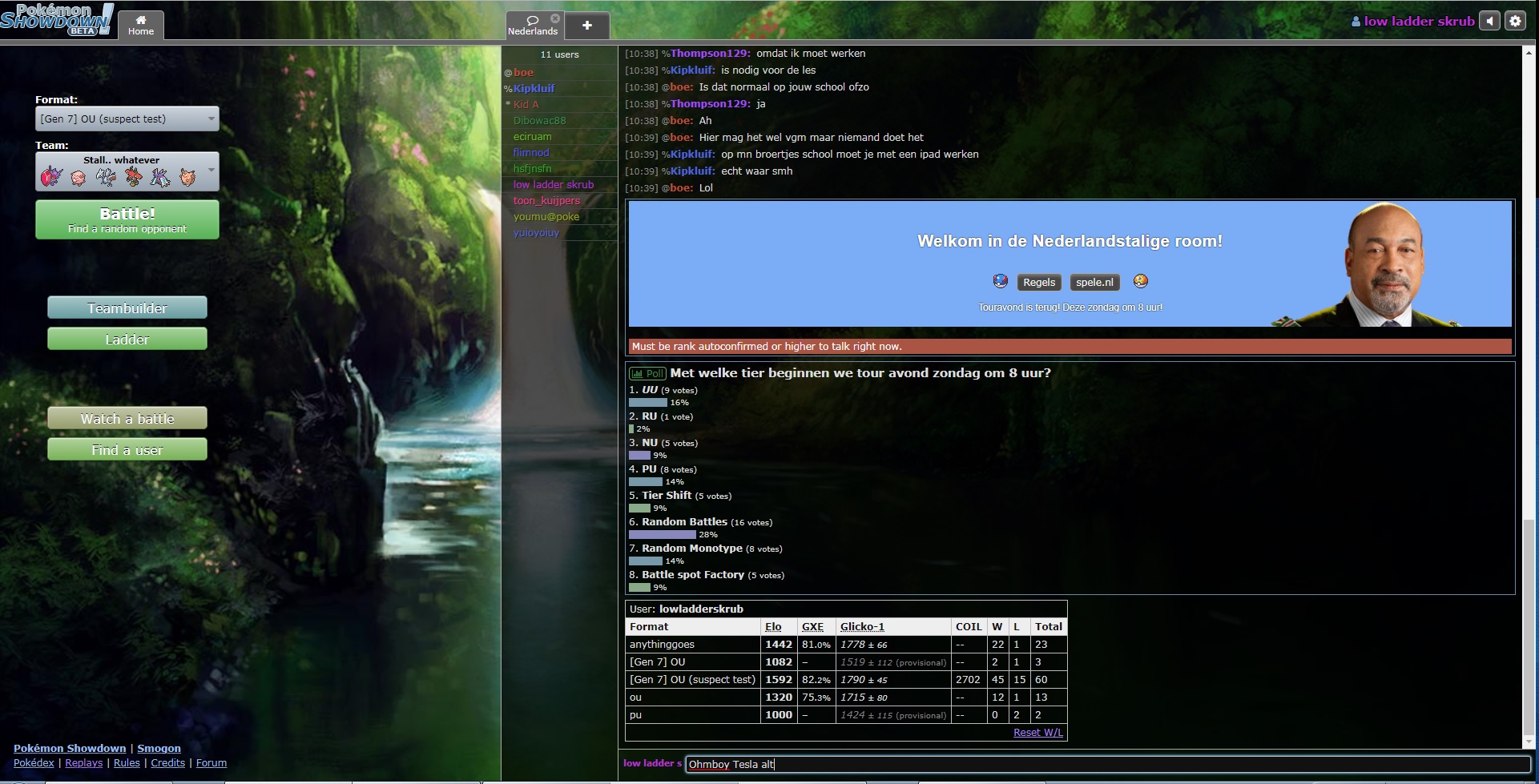Open the Forum footer link
The height and width of the screenshot is (784, 1539).
212,762
